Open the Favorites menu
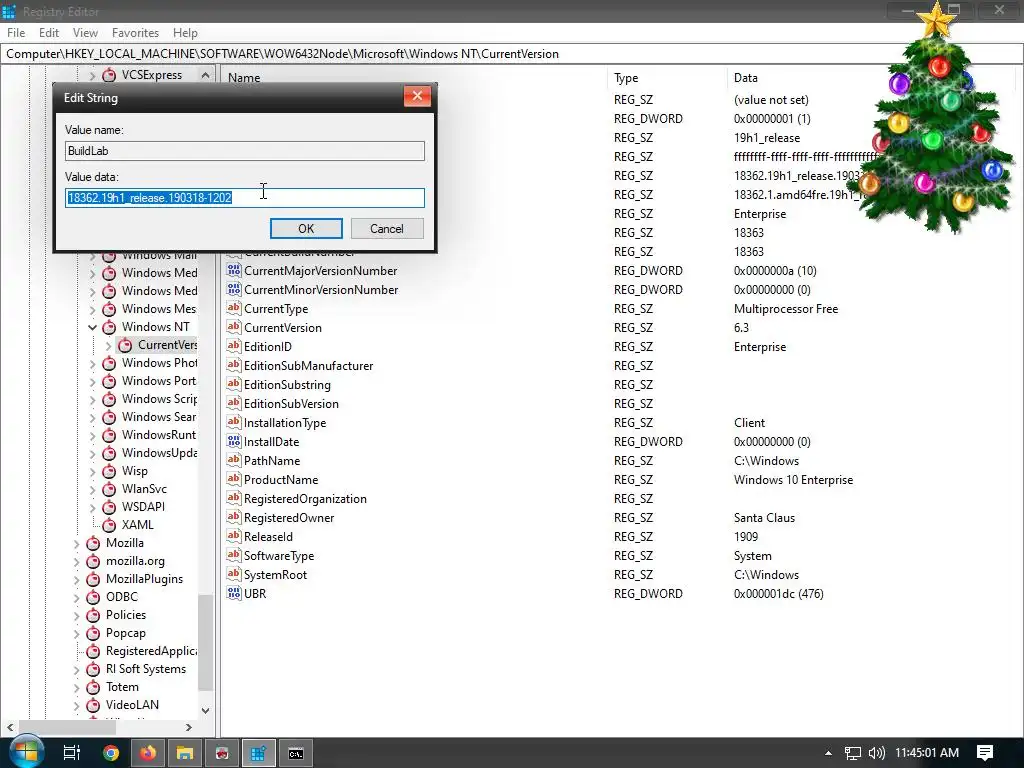Screen dimensions: 1024x768 (x=135, y=33)
